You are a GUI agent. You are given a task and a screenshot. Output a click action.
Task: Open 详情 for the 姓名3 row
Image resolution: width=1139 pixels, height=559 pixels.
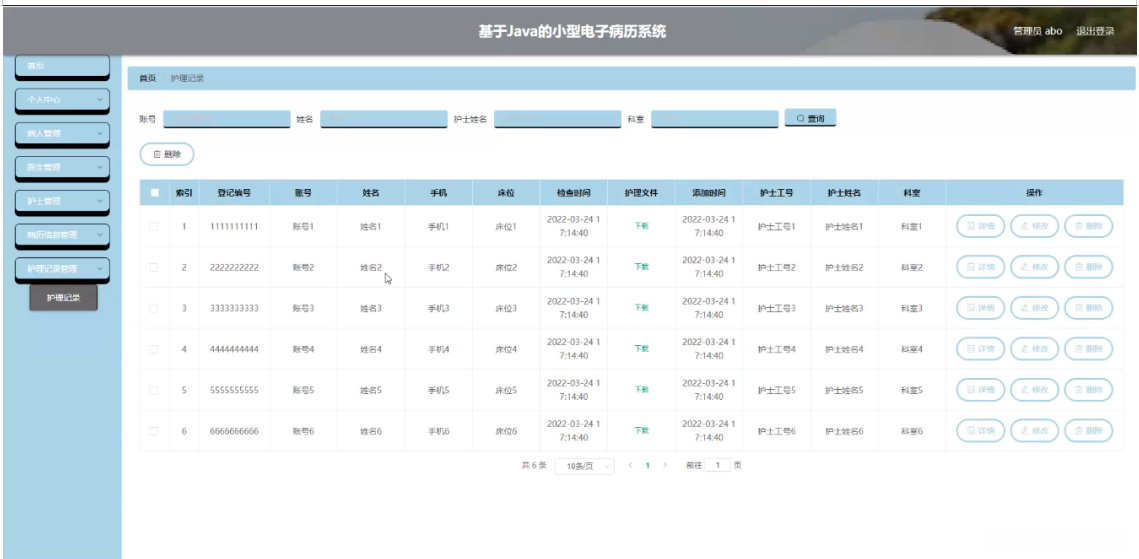click(980, 308)
